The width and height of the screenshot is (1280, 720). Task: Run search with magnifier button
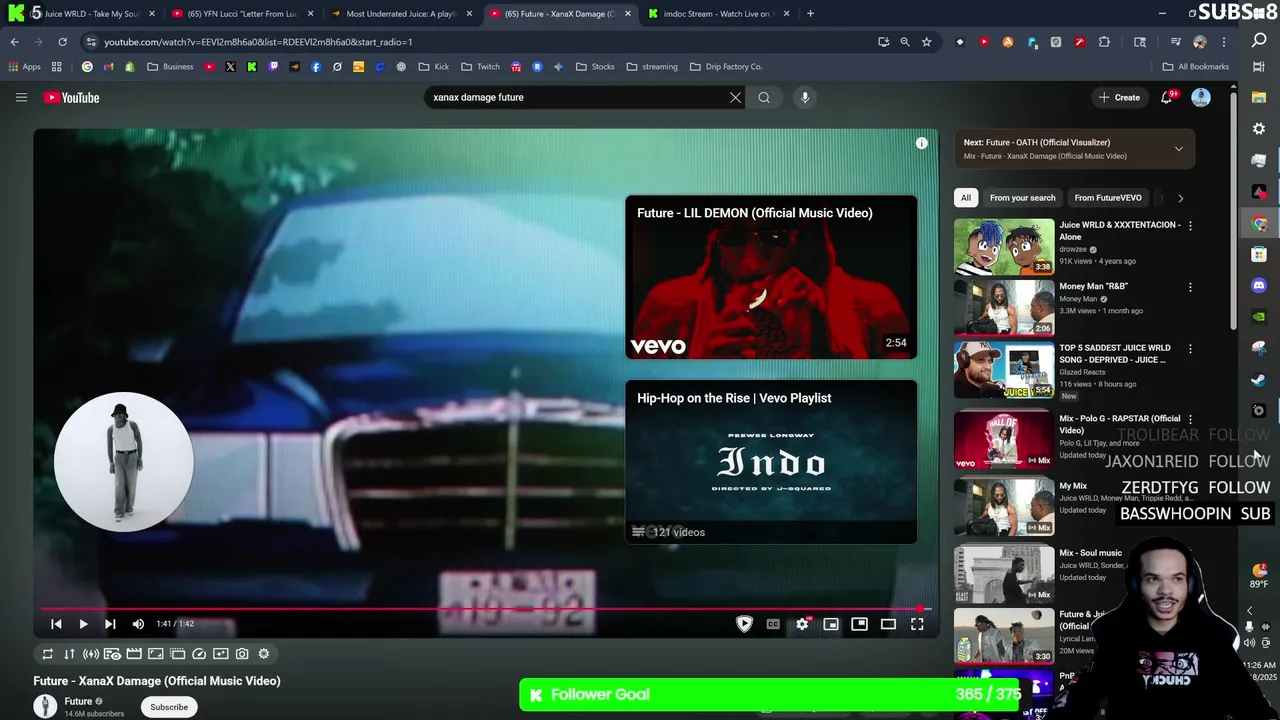[x=764, y=97]
